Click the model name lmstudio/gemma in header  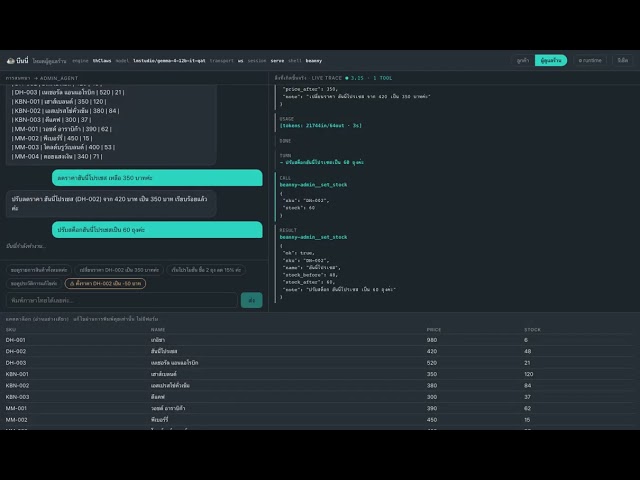click(x=169, y=61)
